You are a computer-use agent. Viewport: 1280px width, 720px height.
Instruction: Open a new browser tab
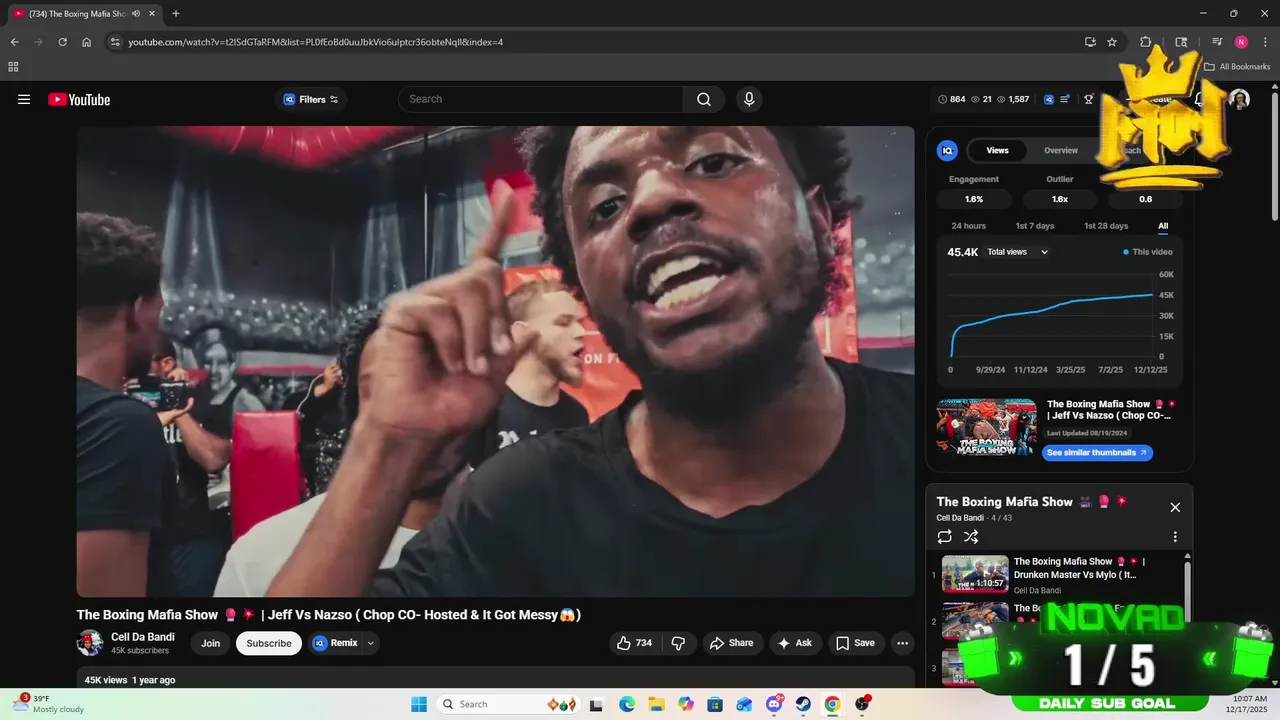176,14
